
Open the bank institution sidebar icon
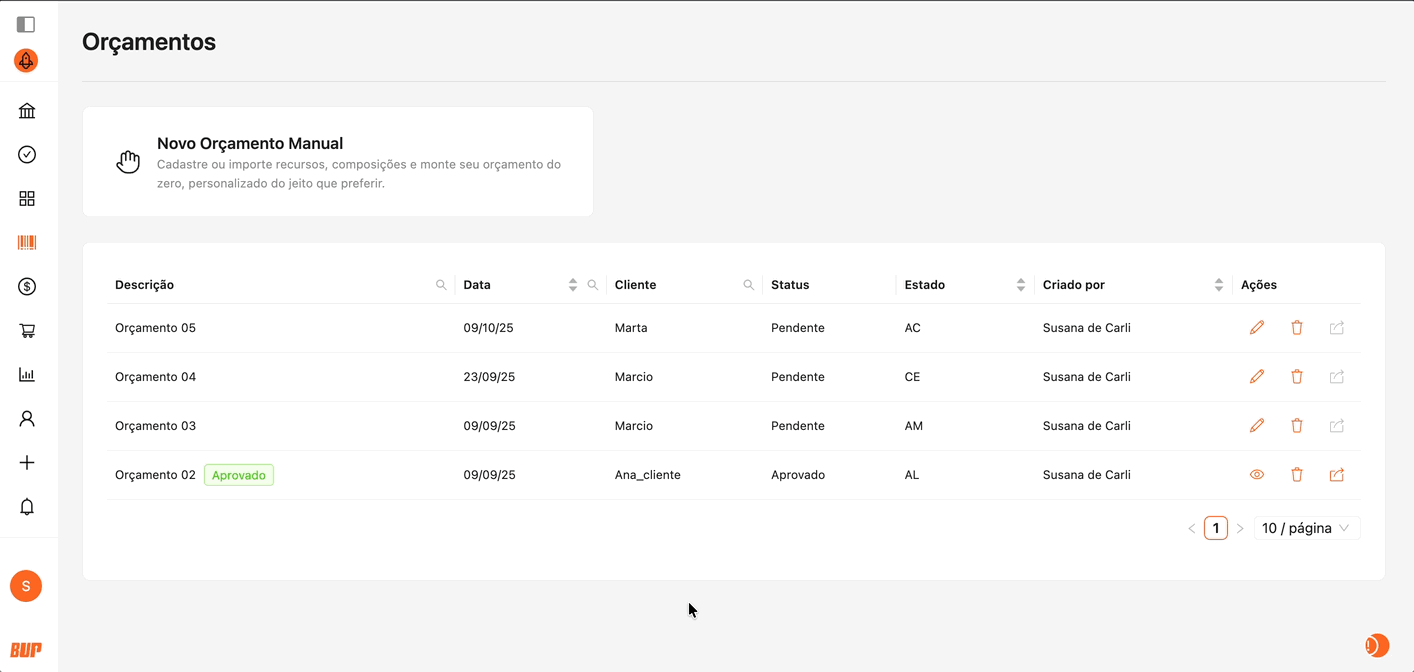pos(27,111)
